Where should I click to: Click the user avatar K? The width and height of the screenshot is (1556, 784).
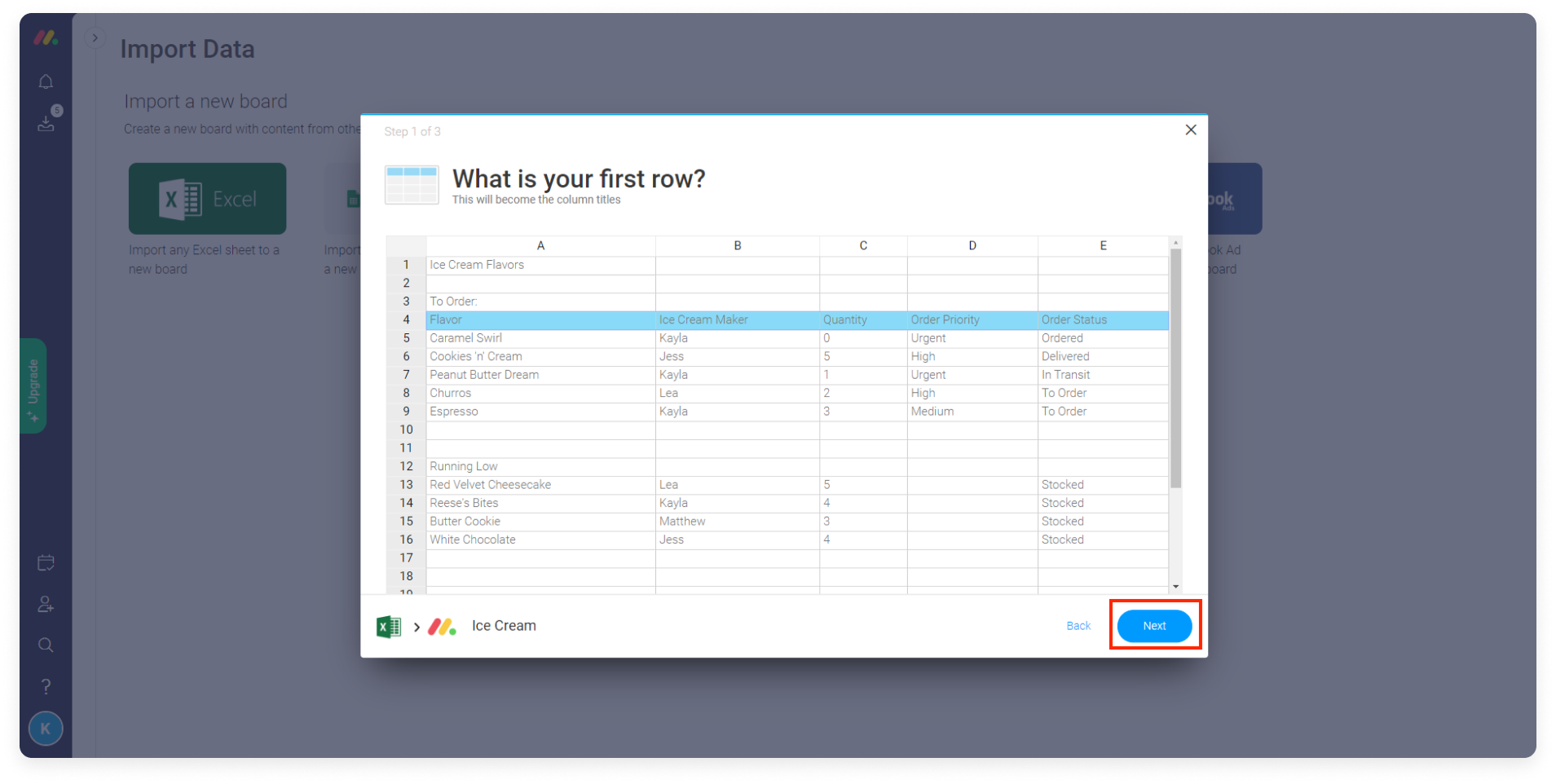pyautogui.click(x=46, y=729)
